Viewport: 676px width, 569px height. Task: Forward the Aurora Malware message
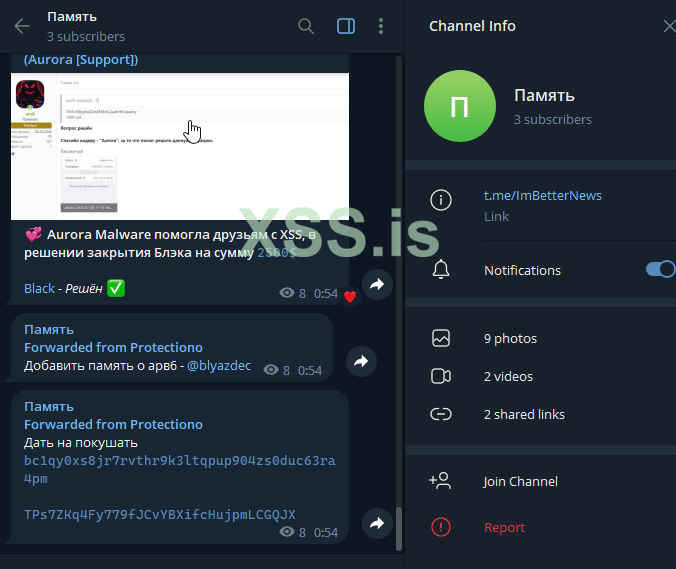pos(377,284)
